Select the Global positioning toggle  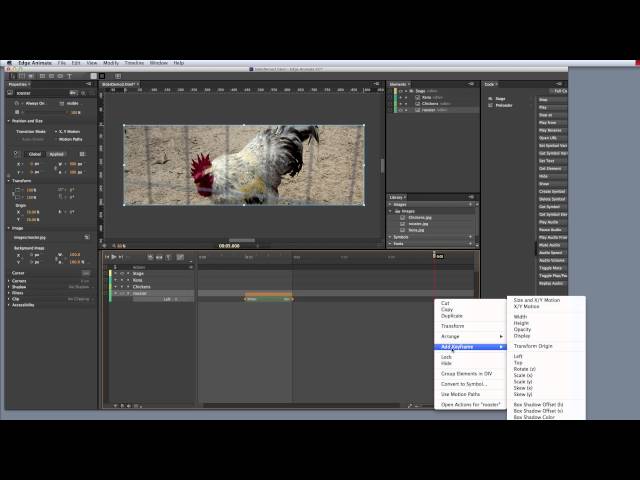click(35, 154)
